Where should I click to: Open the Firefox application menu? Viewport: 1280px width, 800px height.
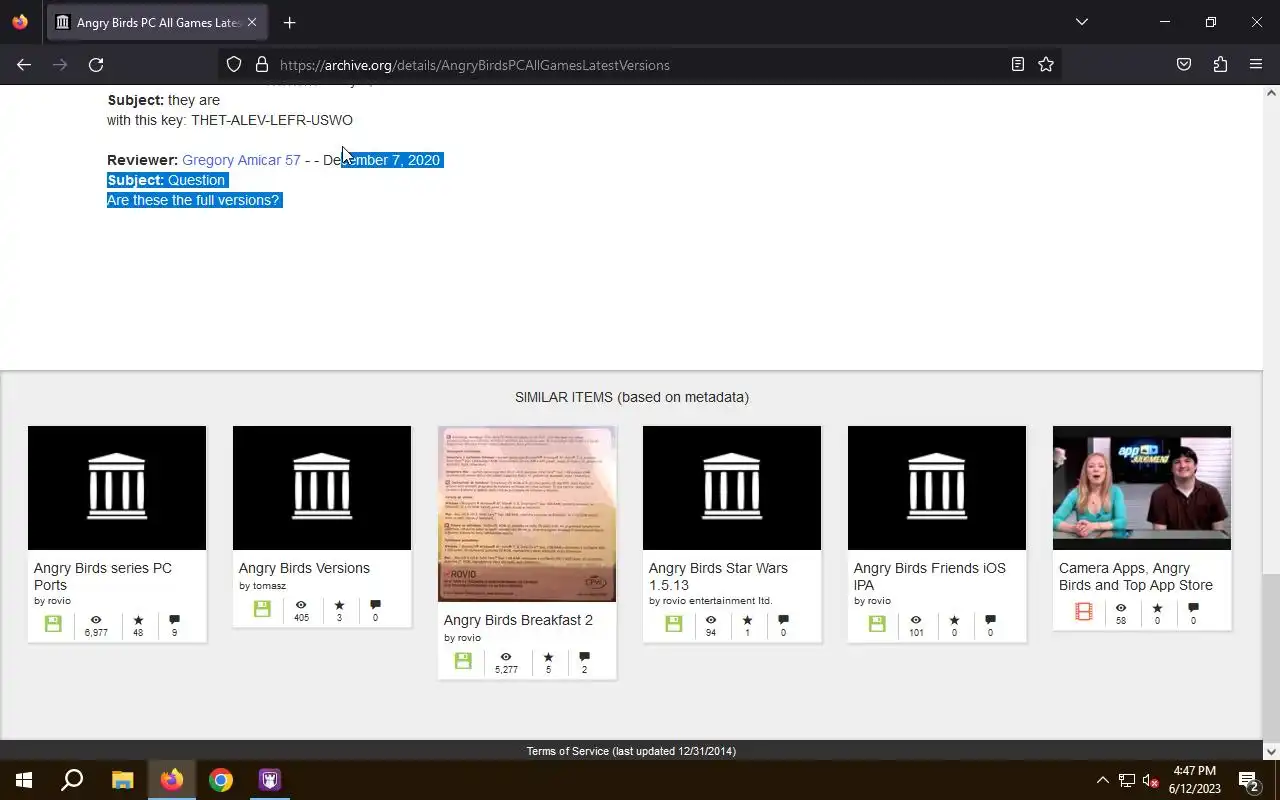1256,65
